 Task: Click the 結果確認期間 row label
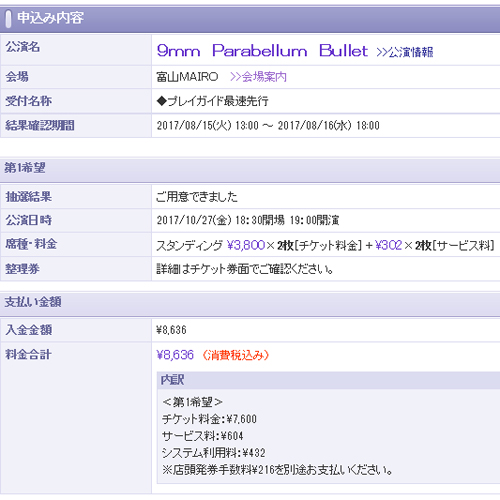[40, 126]
